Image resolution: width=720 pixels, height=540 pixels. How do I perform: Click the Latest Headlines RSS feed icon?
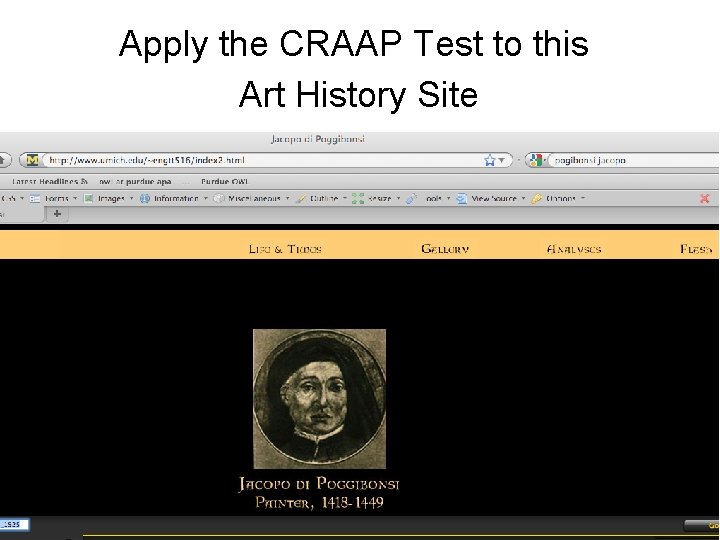coord(84,181)
